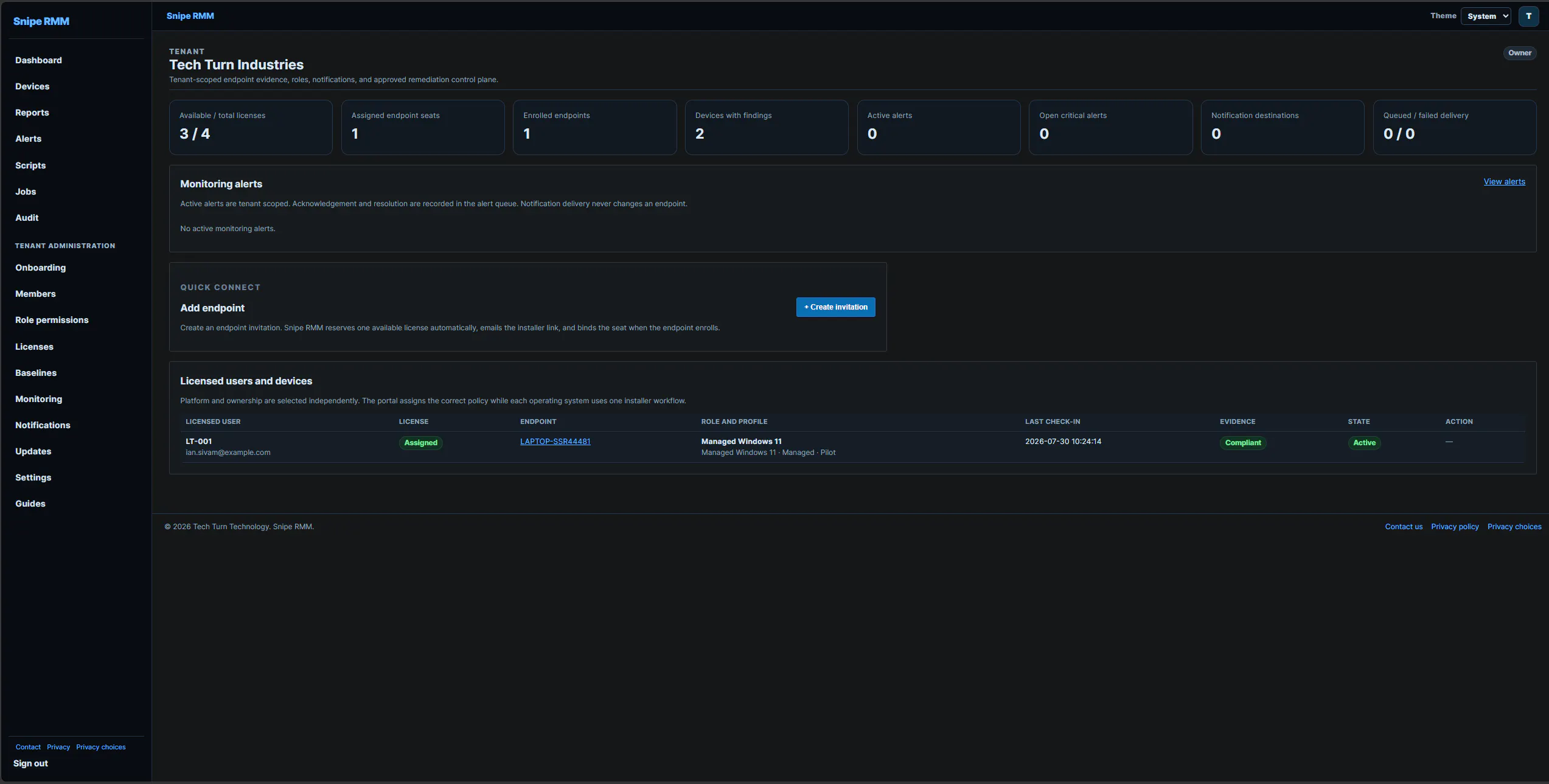Go to the Updates page
Image resolution: width=1549 pixels, height=784 pixels.
click(x=33, y=451)
